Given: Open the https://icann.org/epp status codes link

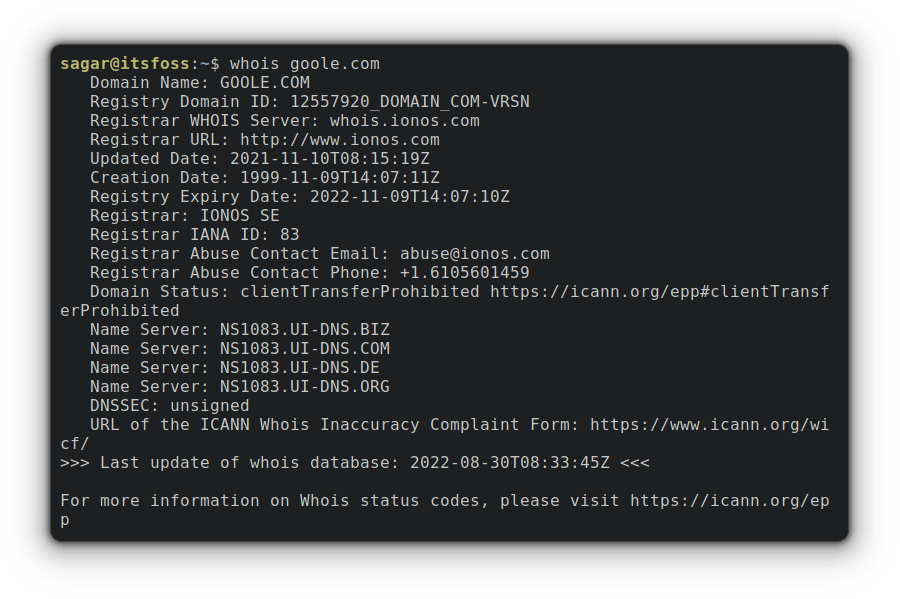Looking at the screenshot, I should click(x=729, y=501).
